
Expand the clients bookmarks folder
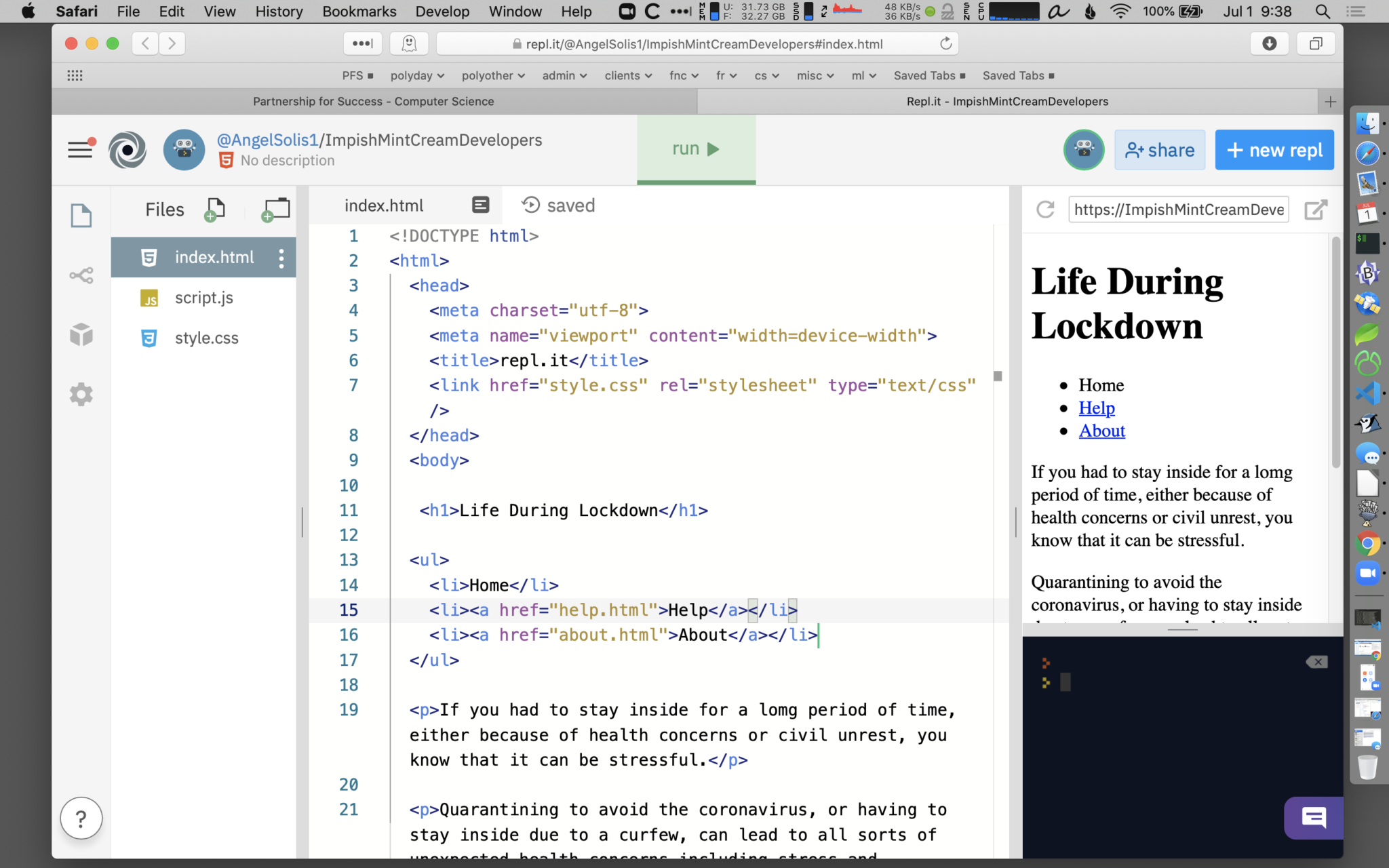[627, 75]
